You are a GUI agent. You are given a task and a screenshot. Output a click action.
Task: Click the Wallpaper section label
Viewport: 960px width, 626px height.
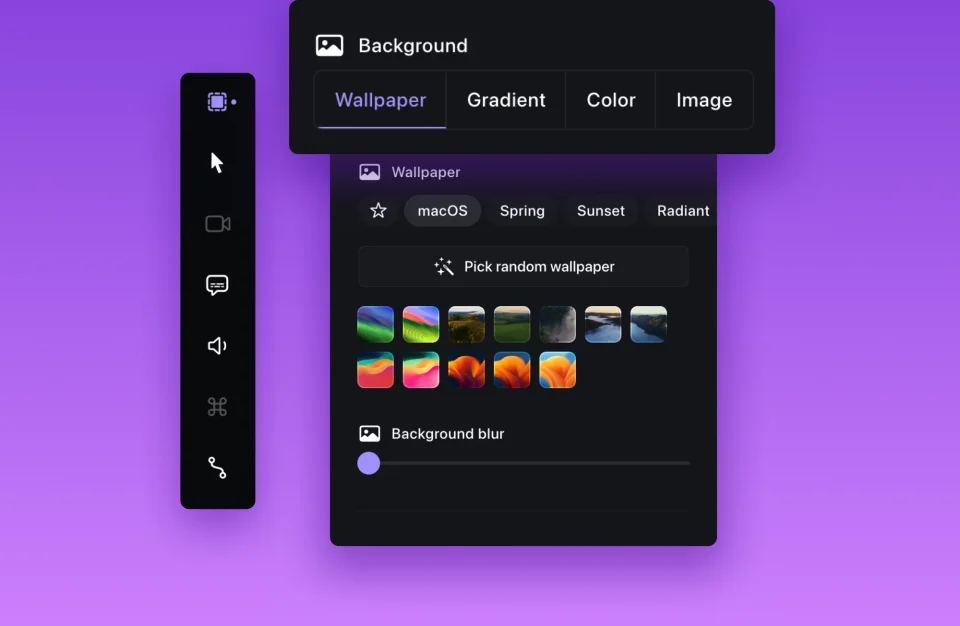pyautogui.click(x=426, y=172)
